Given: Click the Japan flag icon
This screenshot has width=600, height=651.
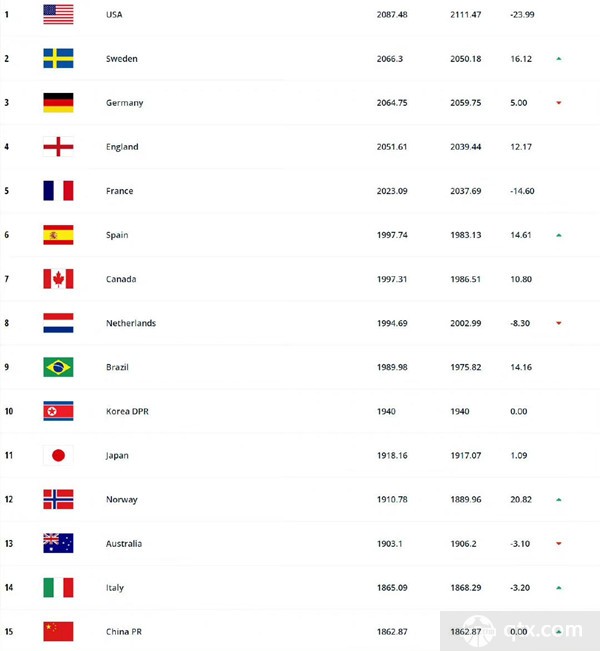Looking at the screenshot, I should coord(58,455).
